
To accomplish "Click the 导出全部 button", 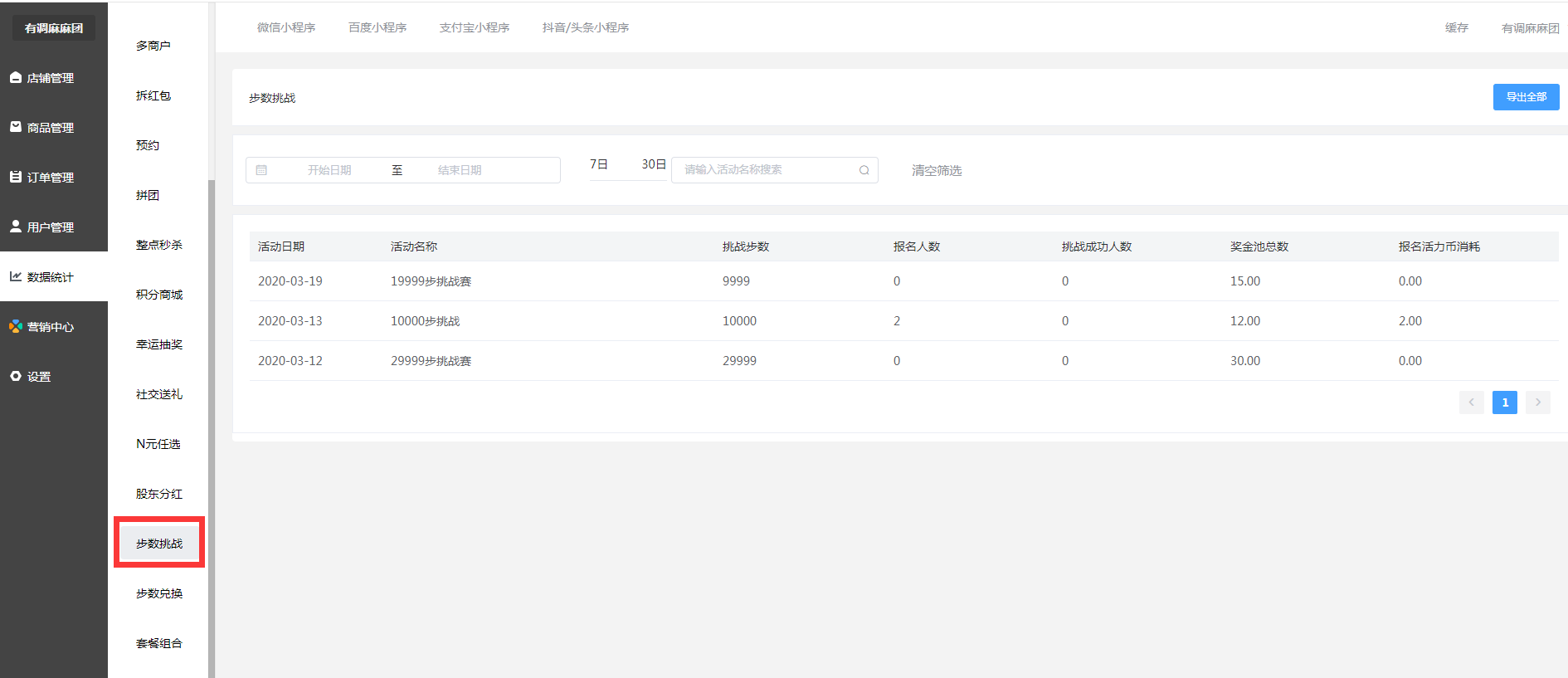I will [1527, 97].
